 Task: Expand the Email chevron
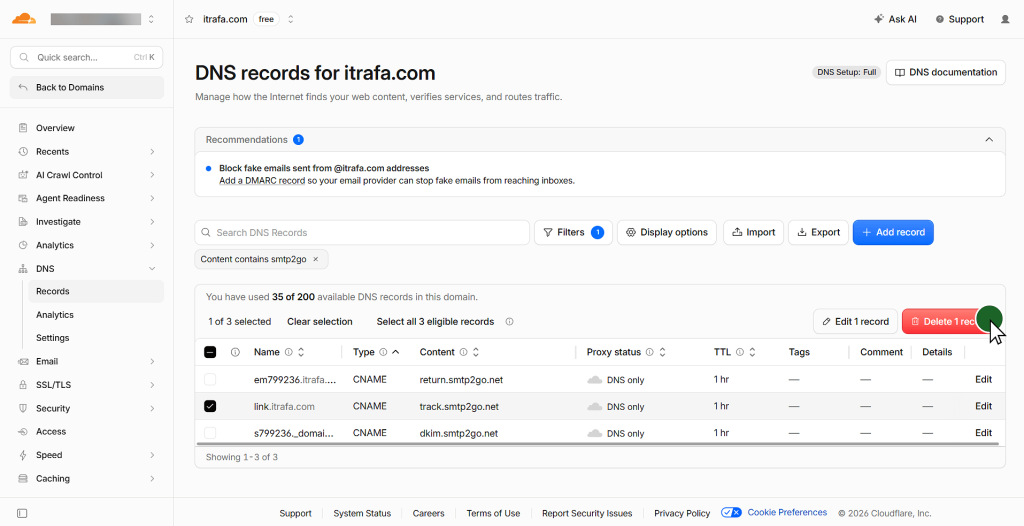pyautogui.click(x=152, y=361)
